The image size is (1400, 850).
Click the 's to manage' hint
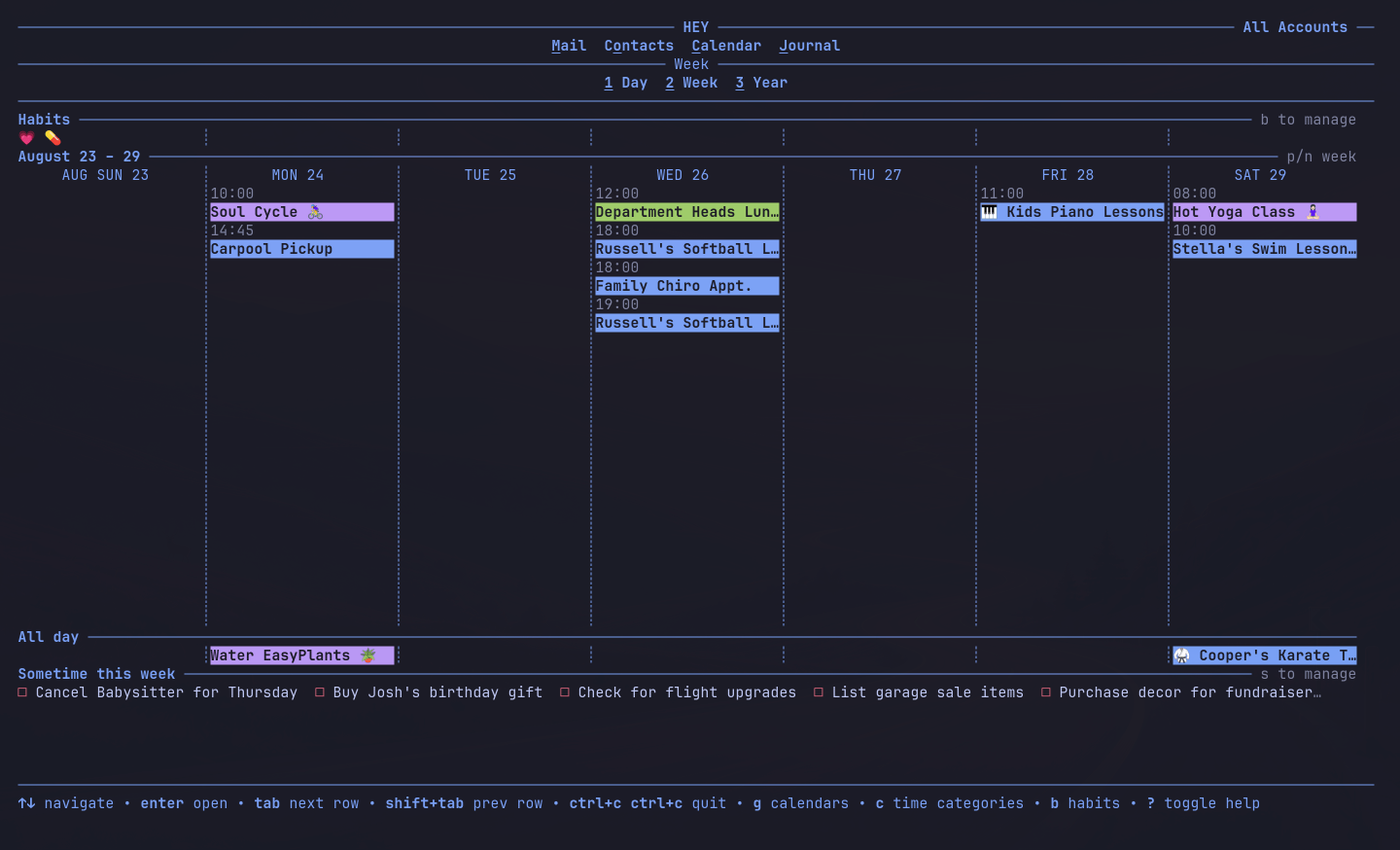1308,674
